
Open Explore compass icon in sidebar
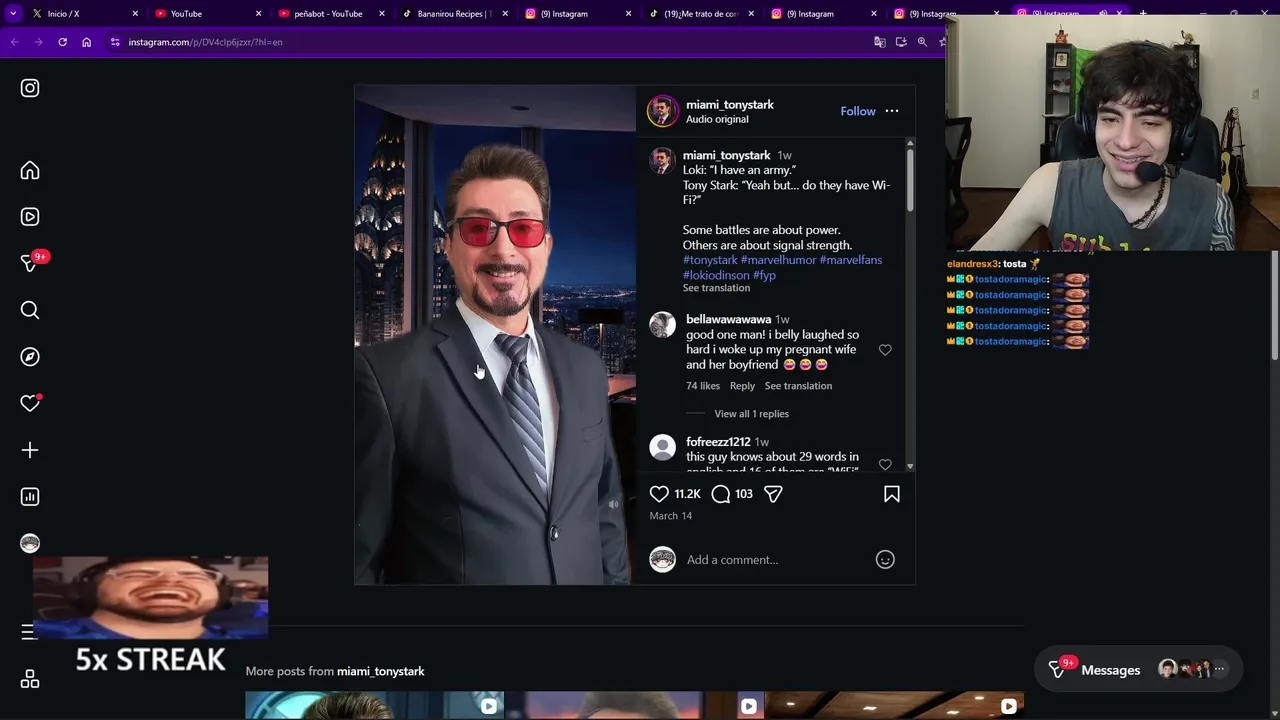(30, 357)
